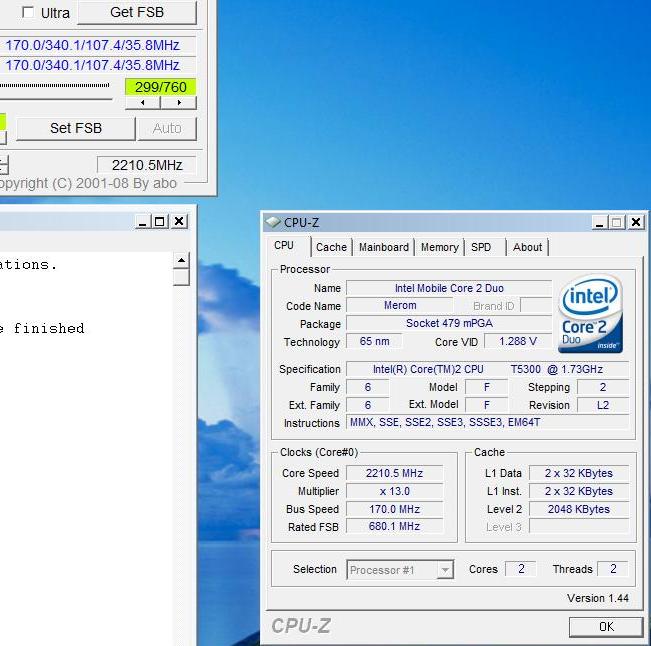Image resolution: width=651 pixels, height=646 pixels.
Task: Open the Memory tab
Action: [x=440, y=247]
